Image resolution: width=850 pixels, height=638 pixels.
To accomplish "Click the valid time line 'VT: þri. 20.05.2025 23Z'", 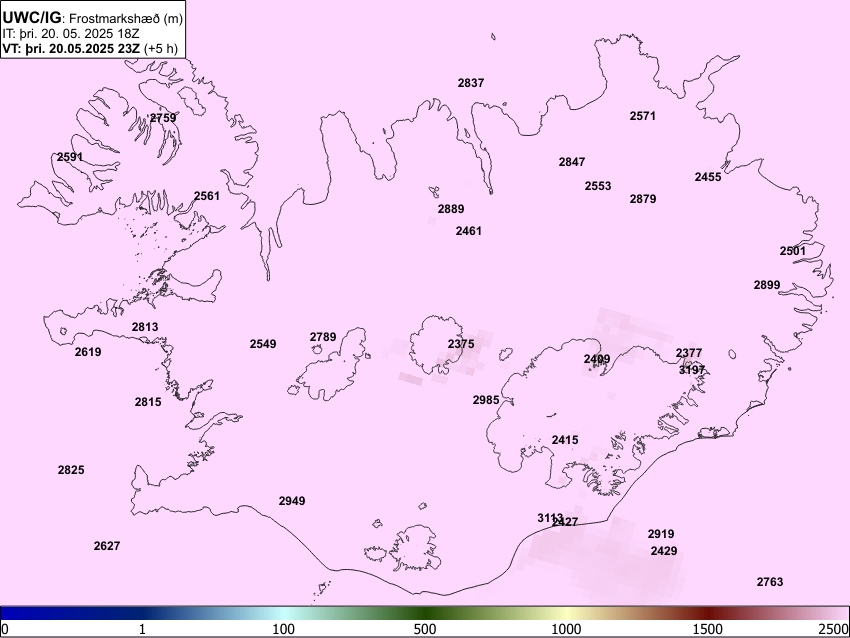I will pos(71,48).
